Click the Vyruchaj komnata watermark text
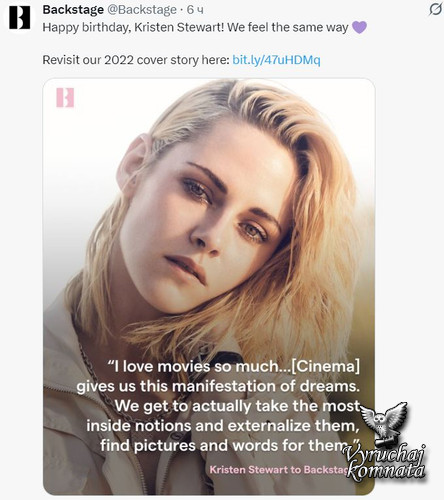The width and height of the screenshot is (444, 500). click(385, 463)
